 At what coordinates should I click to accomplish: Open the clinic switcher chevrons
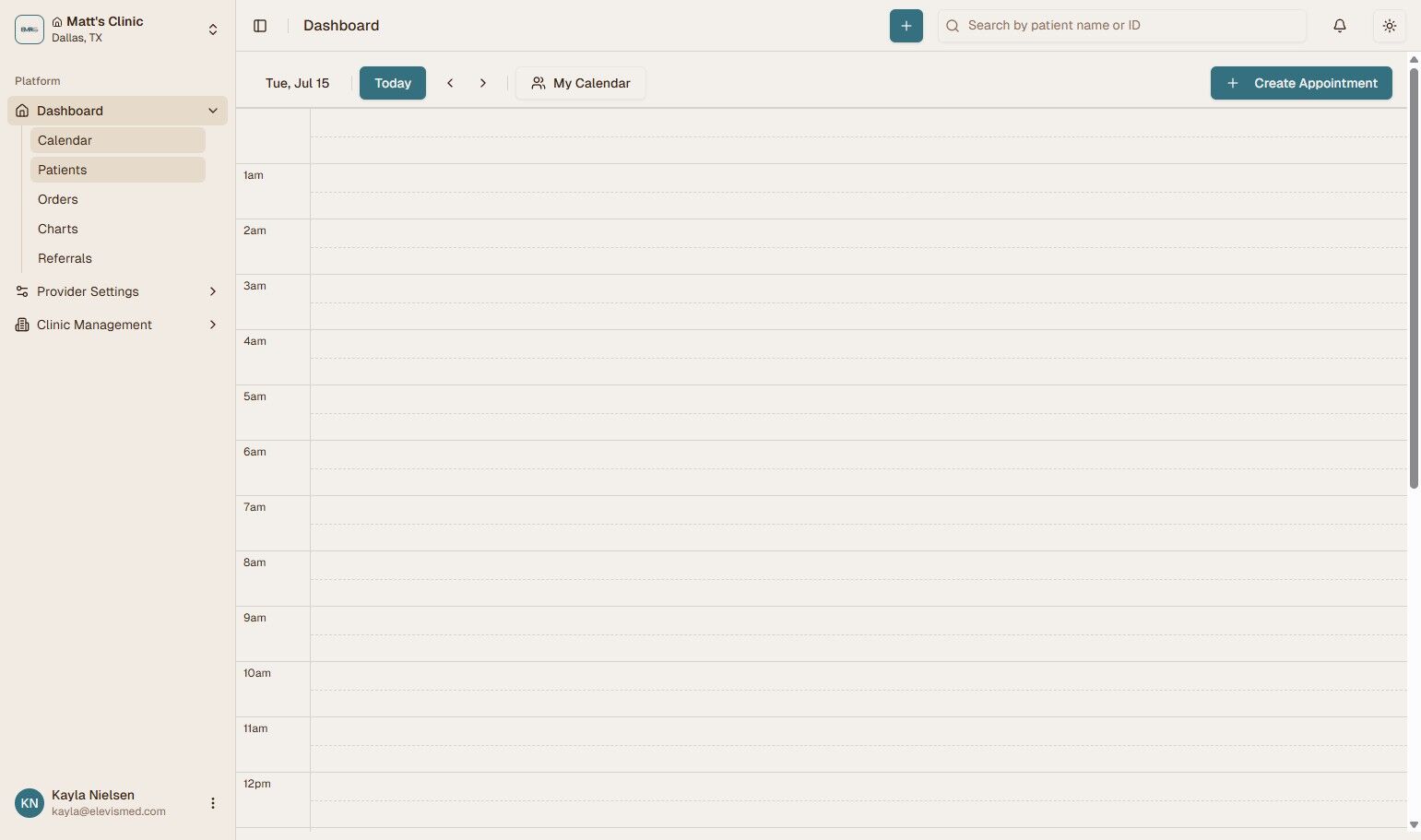(x=213, y=30)
